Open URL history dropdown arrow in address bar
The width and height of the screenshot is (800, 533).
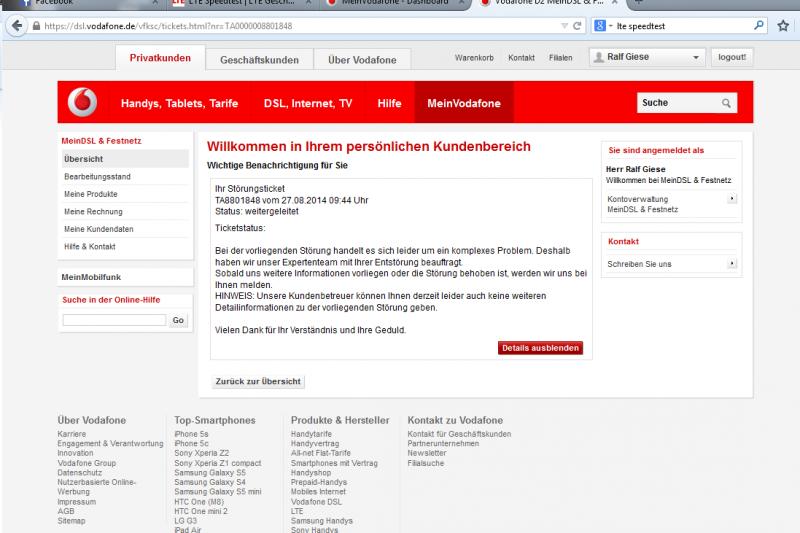pos(564,26)
